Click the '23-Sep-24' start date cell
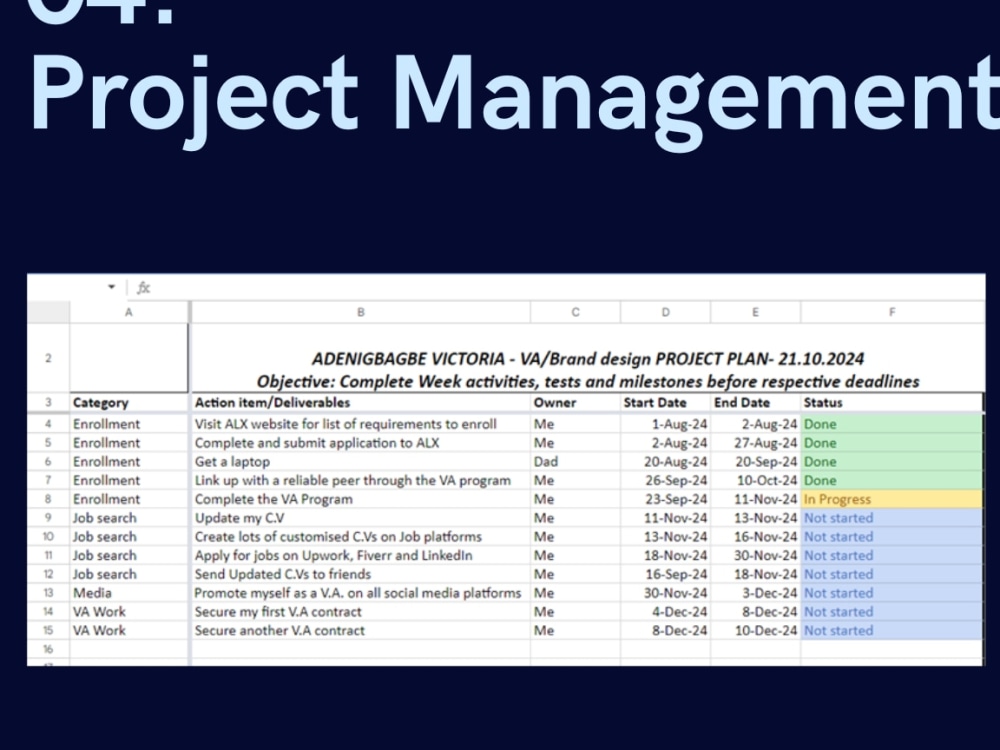 (665, 499)
